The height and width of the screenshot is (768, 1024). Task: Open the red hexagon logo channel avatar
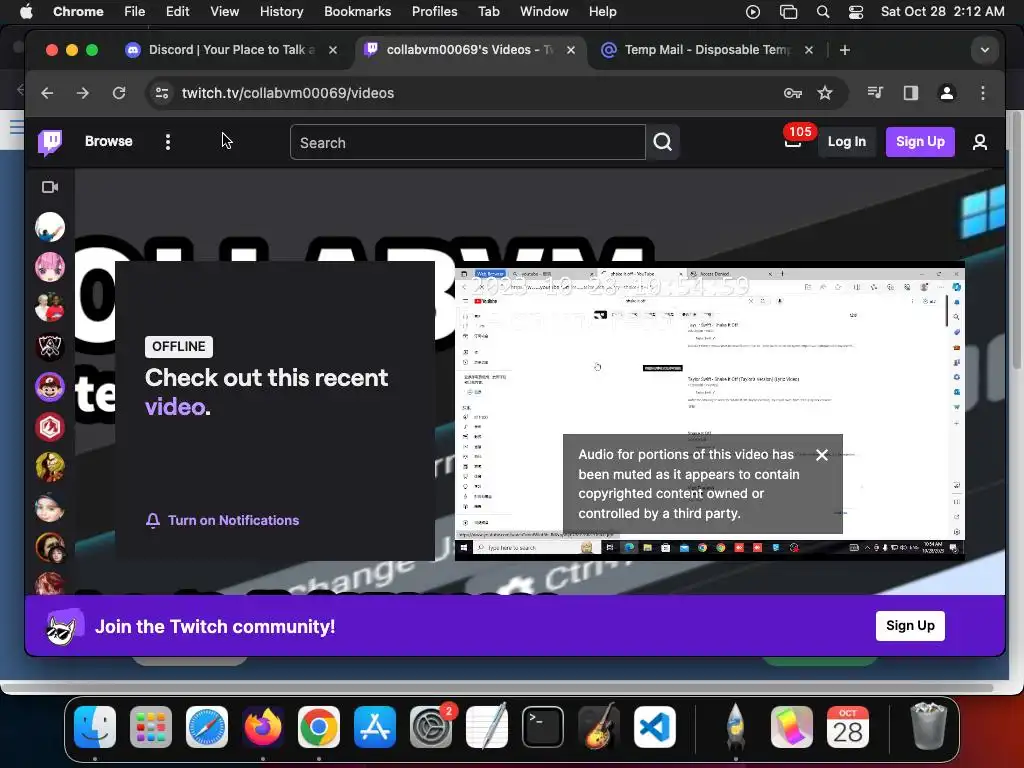(50, 427)
